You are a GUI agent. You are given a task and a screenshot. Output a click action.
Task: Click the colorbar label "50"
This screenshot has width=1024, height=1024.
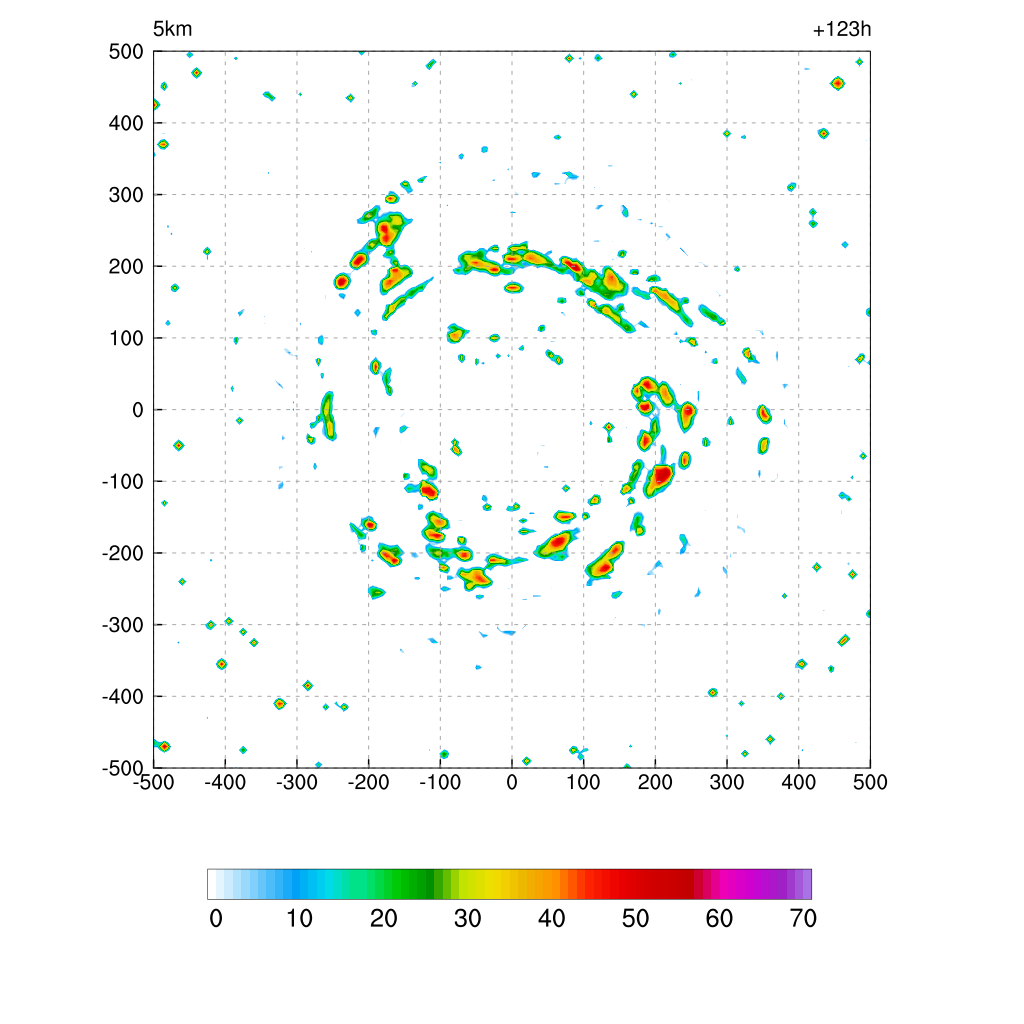pos(635,919)
